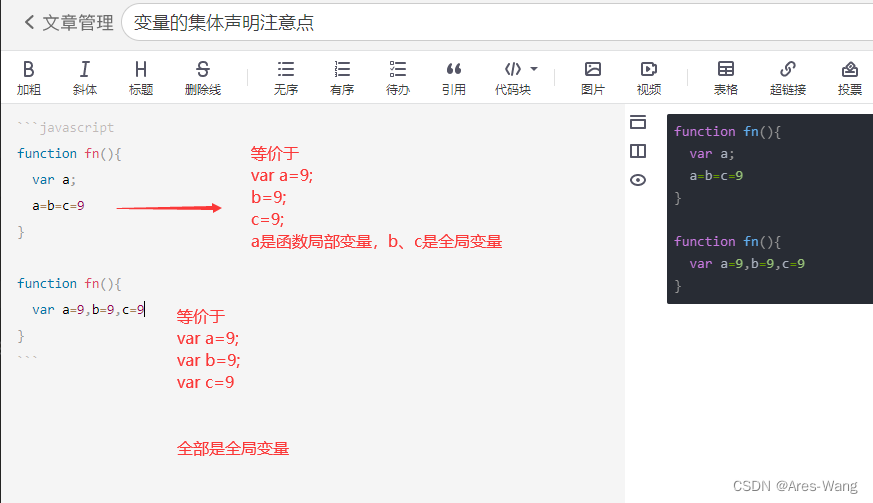Insert an image (图片)
This screenshot has width=873, height=503.
pyautogui.click(x=592, y=77)
